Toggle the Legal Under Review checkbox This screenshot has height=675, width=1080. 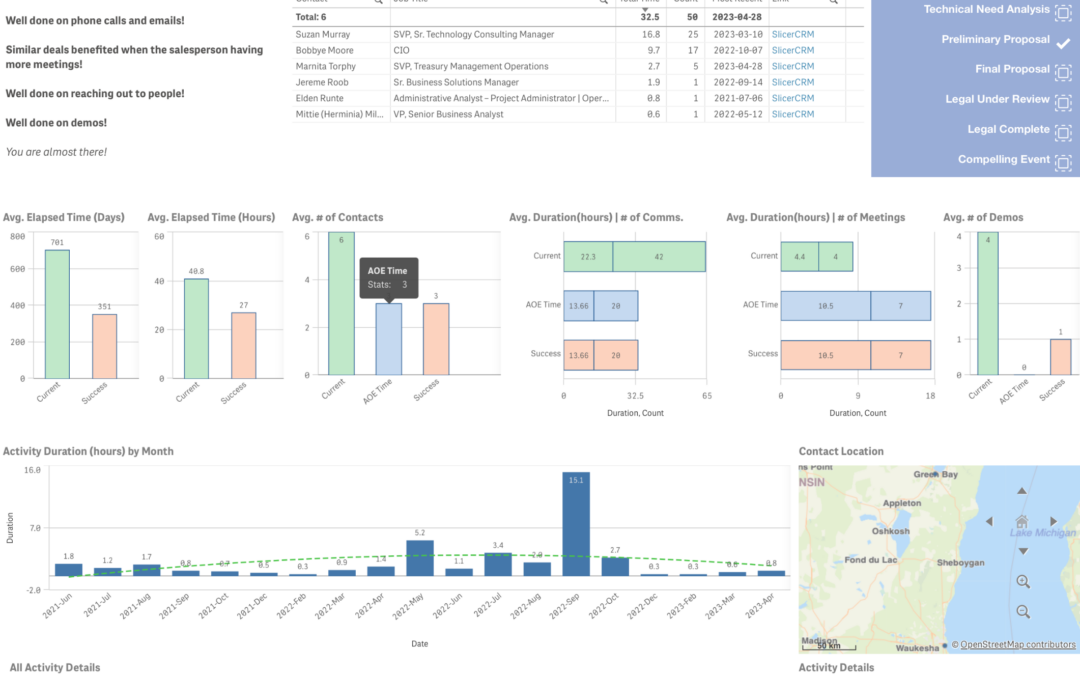(x=1063, y=101)
